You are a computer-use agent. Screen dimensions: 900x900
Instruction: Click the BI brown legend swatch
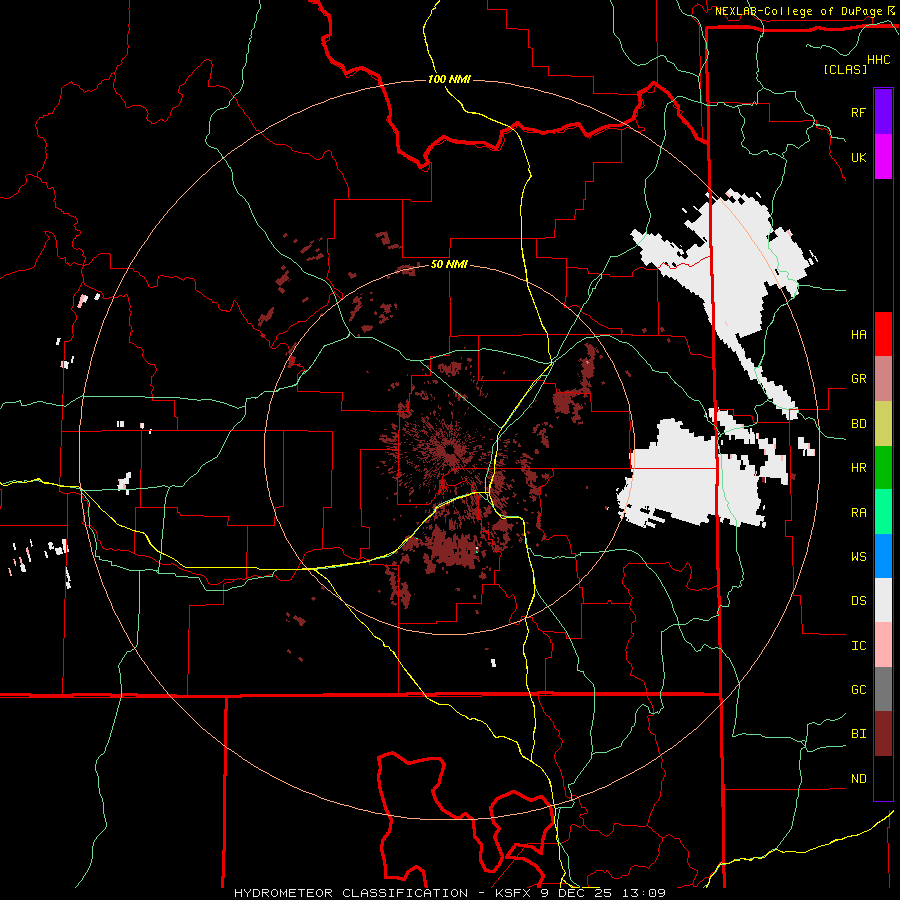pyautogui.click(x=883, y=734)
